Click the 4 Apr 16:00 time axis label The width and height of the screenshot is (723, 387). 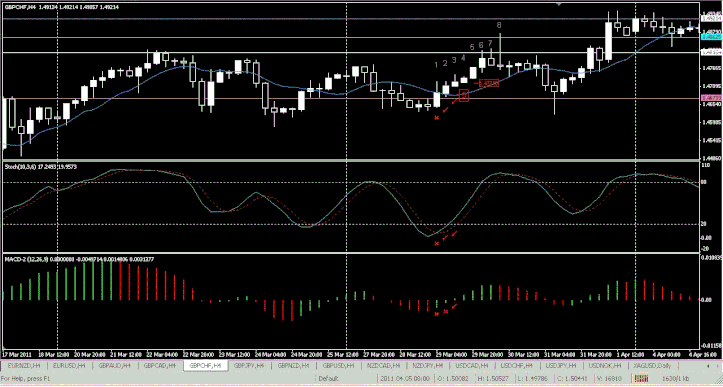coord(703,355)
